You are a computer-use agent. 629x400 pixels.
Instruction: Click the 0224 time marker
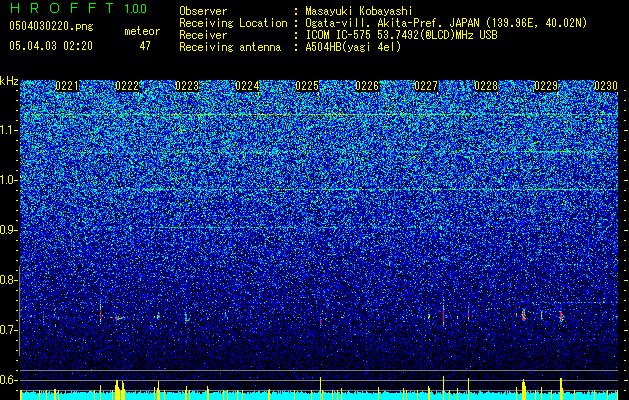point(247,86)
